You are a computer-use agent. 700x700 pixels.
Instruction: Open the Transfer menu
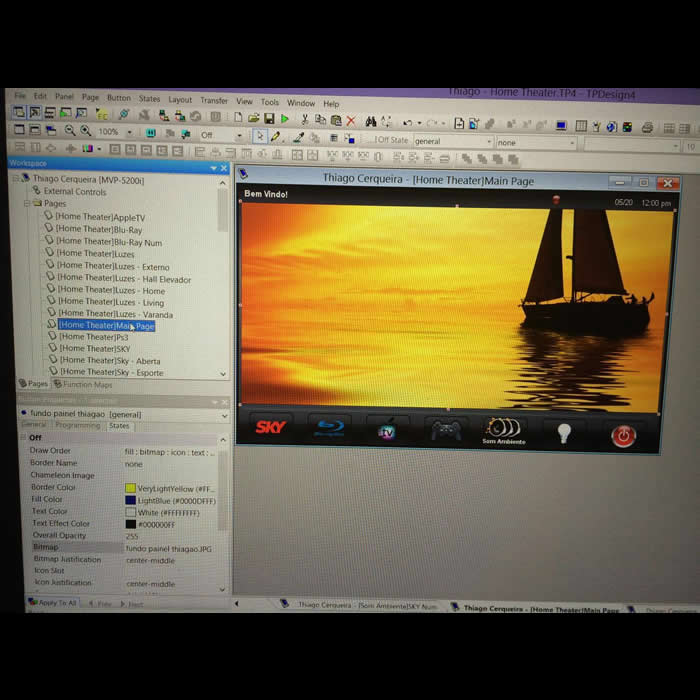[213, 101]
